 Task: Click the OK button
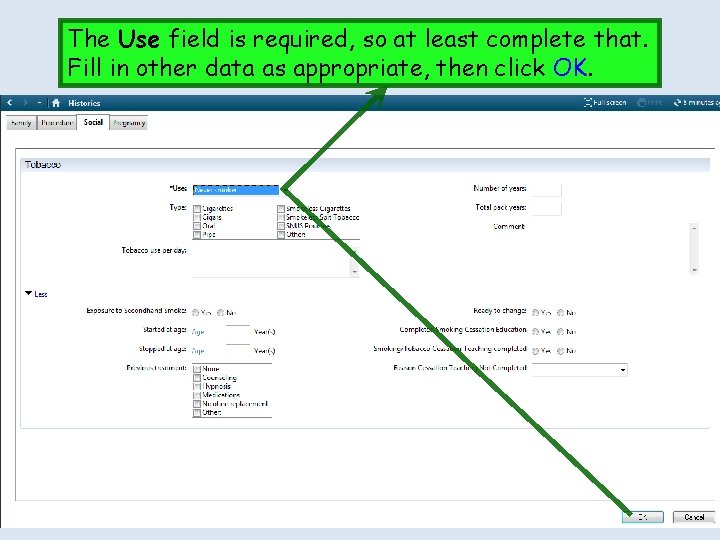tap(643, 517)
